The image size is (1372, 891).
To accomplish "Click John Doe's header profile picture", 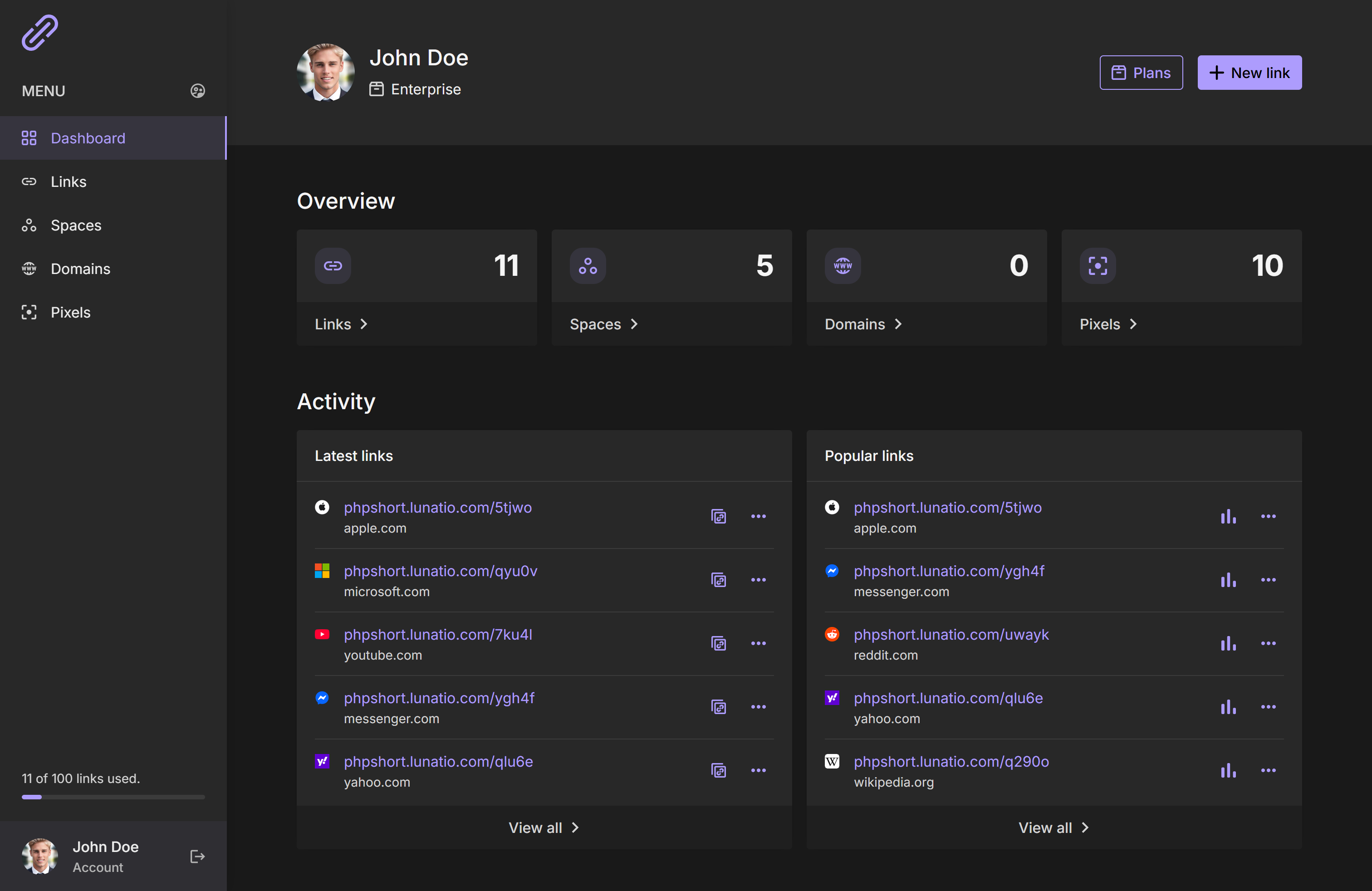I will click(x=326, y=73).
